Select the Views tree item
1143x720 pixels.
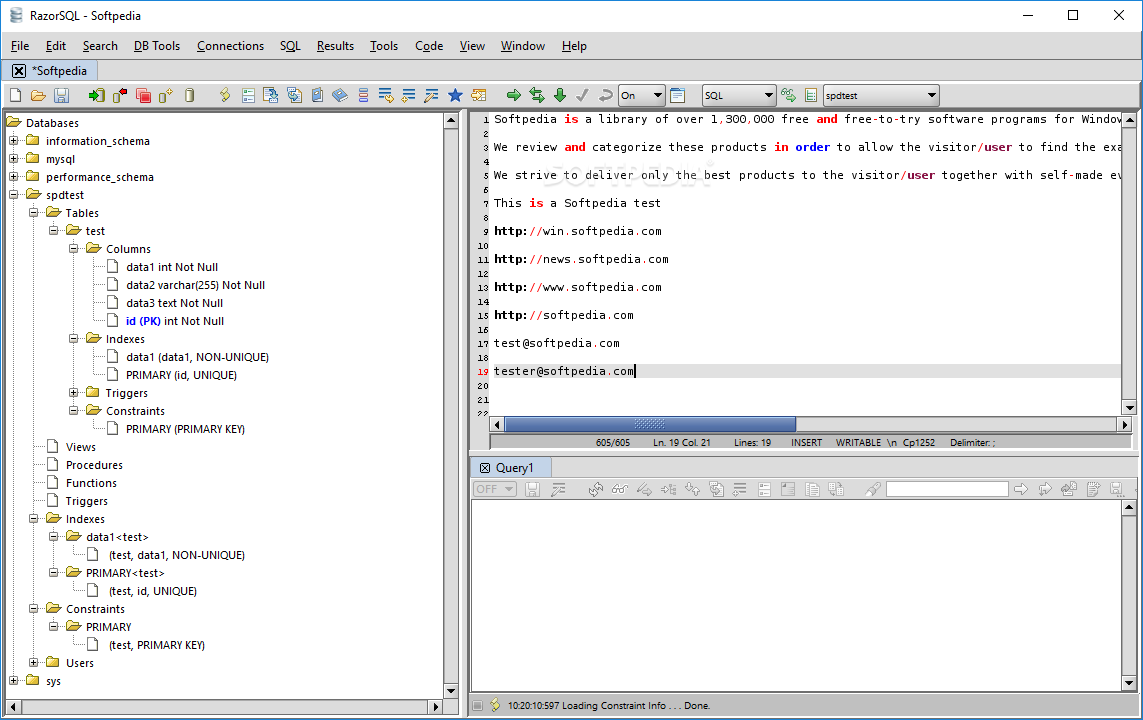tap(80, 447)
